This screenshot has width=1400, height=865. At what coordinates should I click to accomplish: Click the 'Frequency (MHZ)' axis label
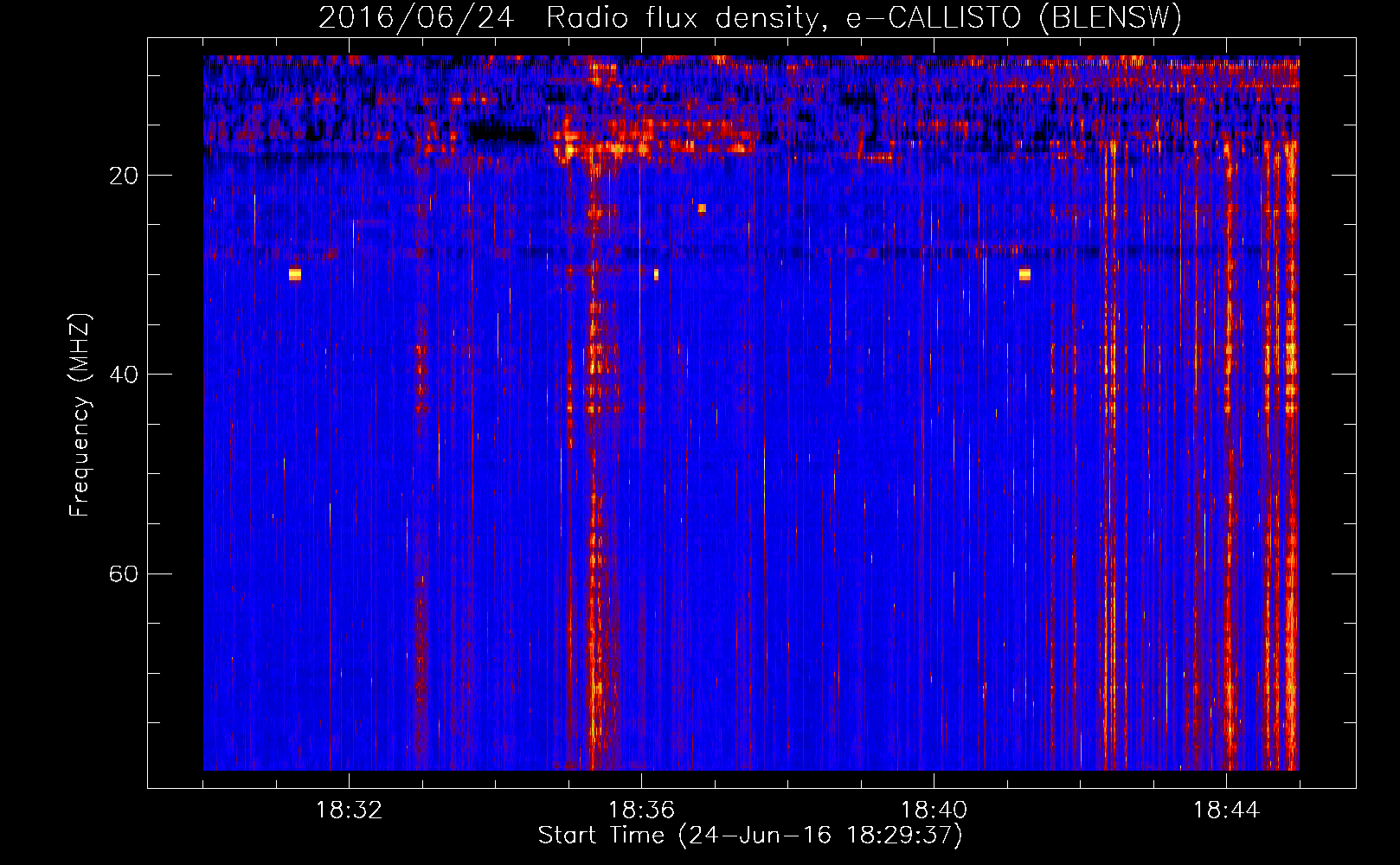click(x=80, y=415)
